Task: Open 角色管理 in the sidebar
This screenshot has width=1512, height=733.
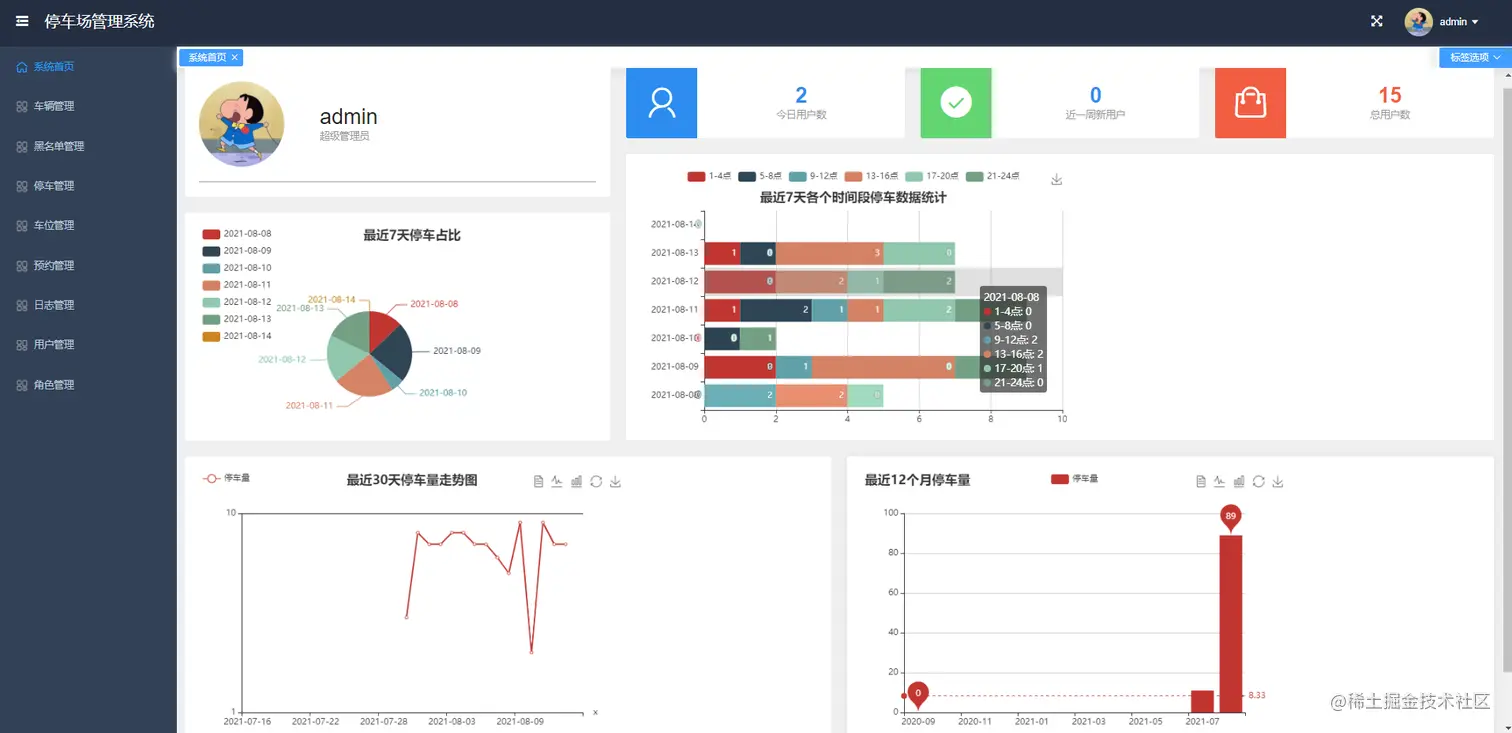Action: 88,384
